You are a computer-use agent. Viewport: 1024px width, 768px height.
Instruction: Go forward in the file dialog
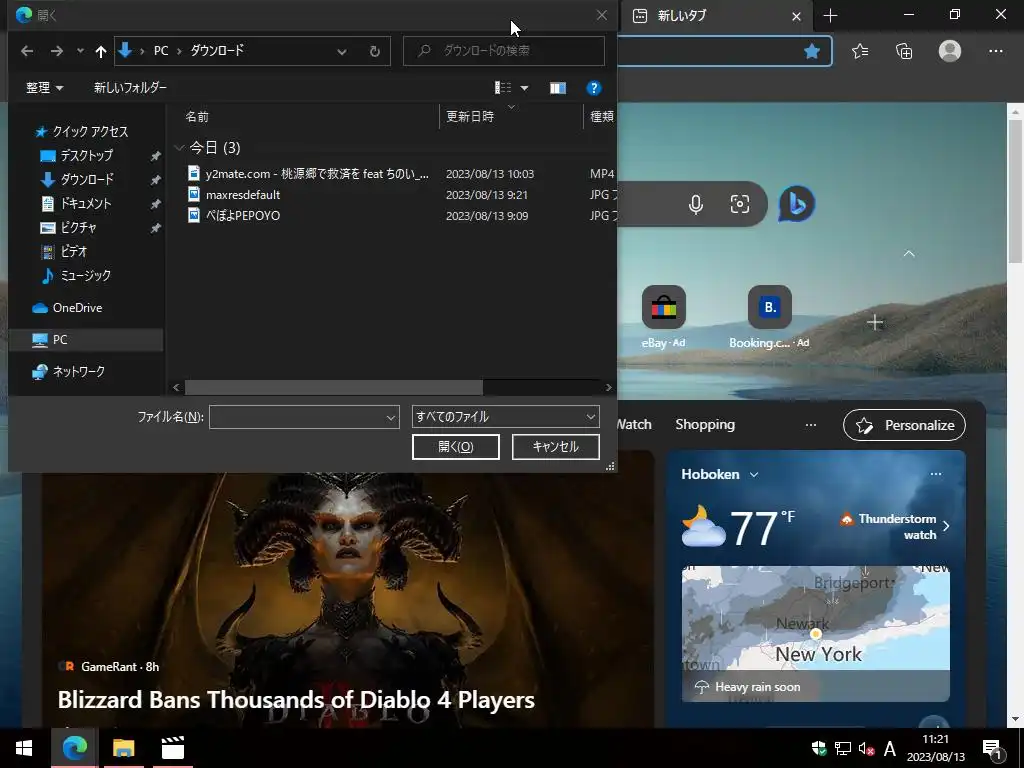pyautogui.click(x=57, y=51)
